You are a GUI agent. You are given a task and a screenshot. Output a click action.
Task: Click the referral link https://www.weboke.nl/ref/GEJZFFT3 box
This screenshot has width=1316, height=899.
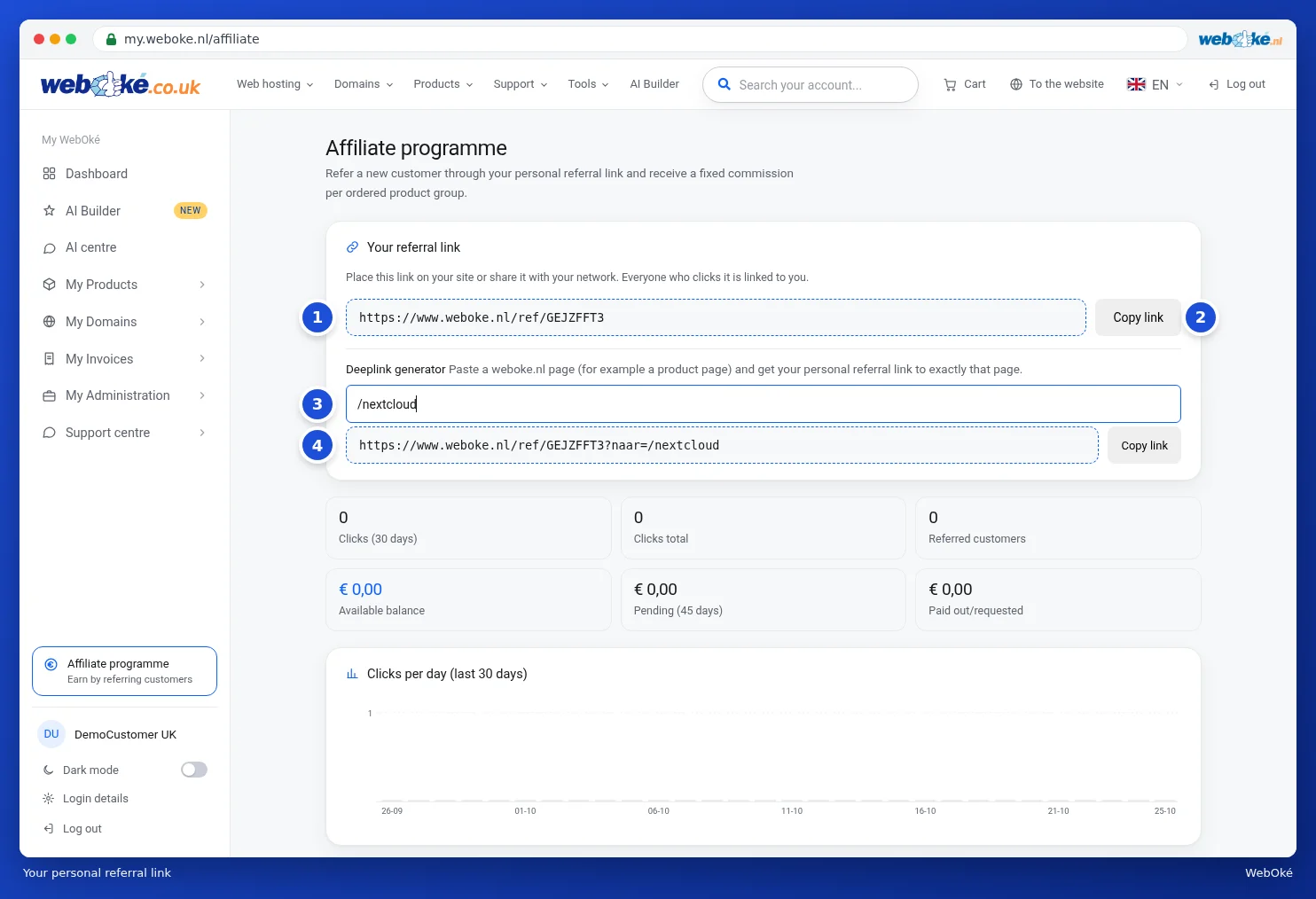(716, 317)
